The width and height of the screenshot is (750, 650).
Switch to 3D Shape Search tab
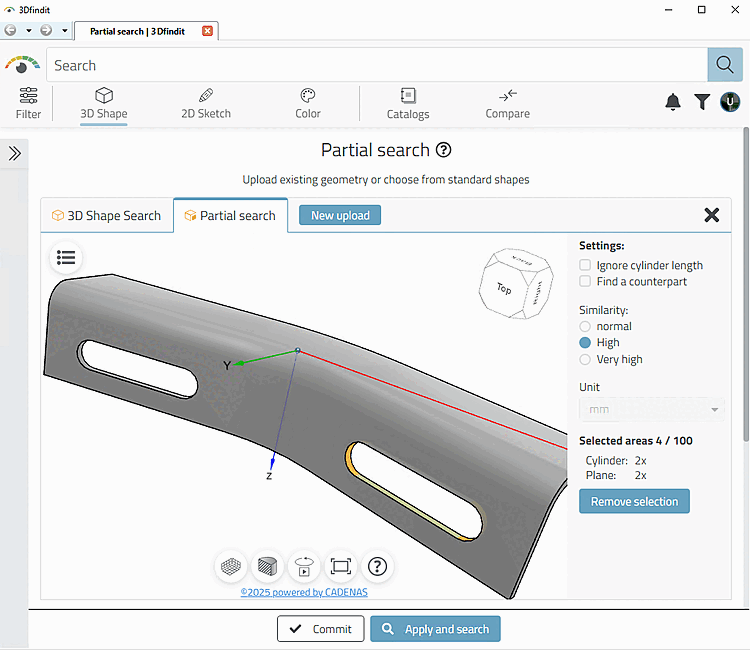107,216
